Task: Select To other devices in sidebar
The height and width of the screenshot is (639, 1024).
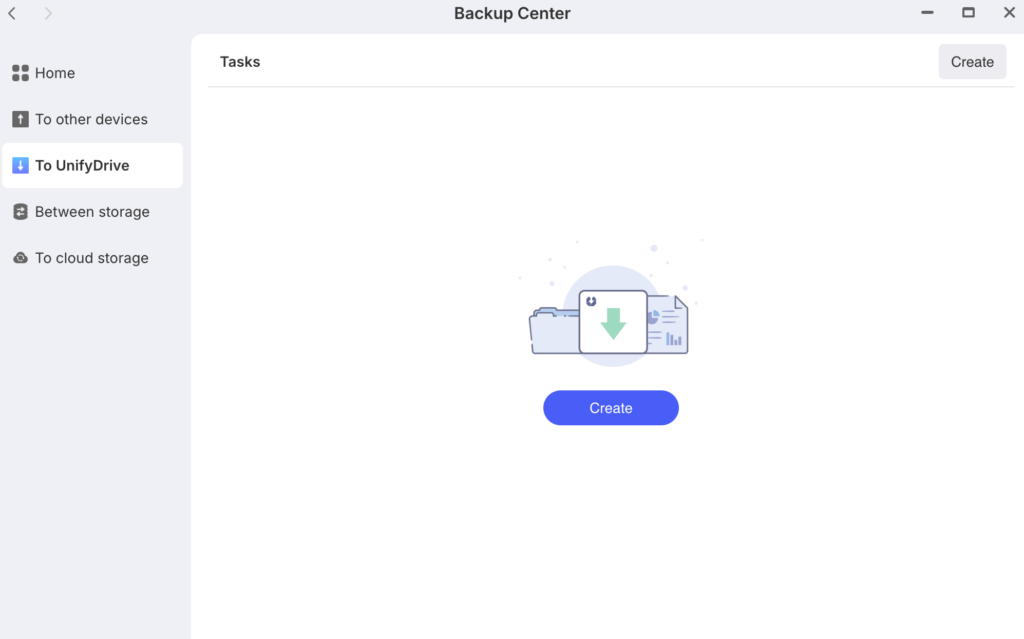Action: [x=93, y=119]
